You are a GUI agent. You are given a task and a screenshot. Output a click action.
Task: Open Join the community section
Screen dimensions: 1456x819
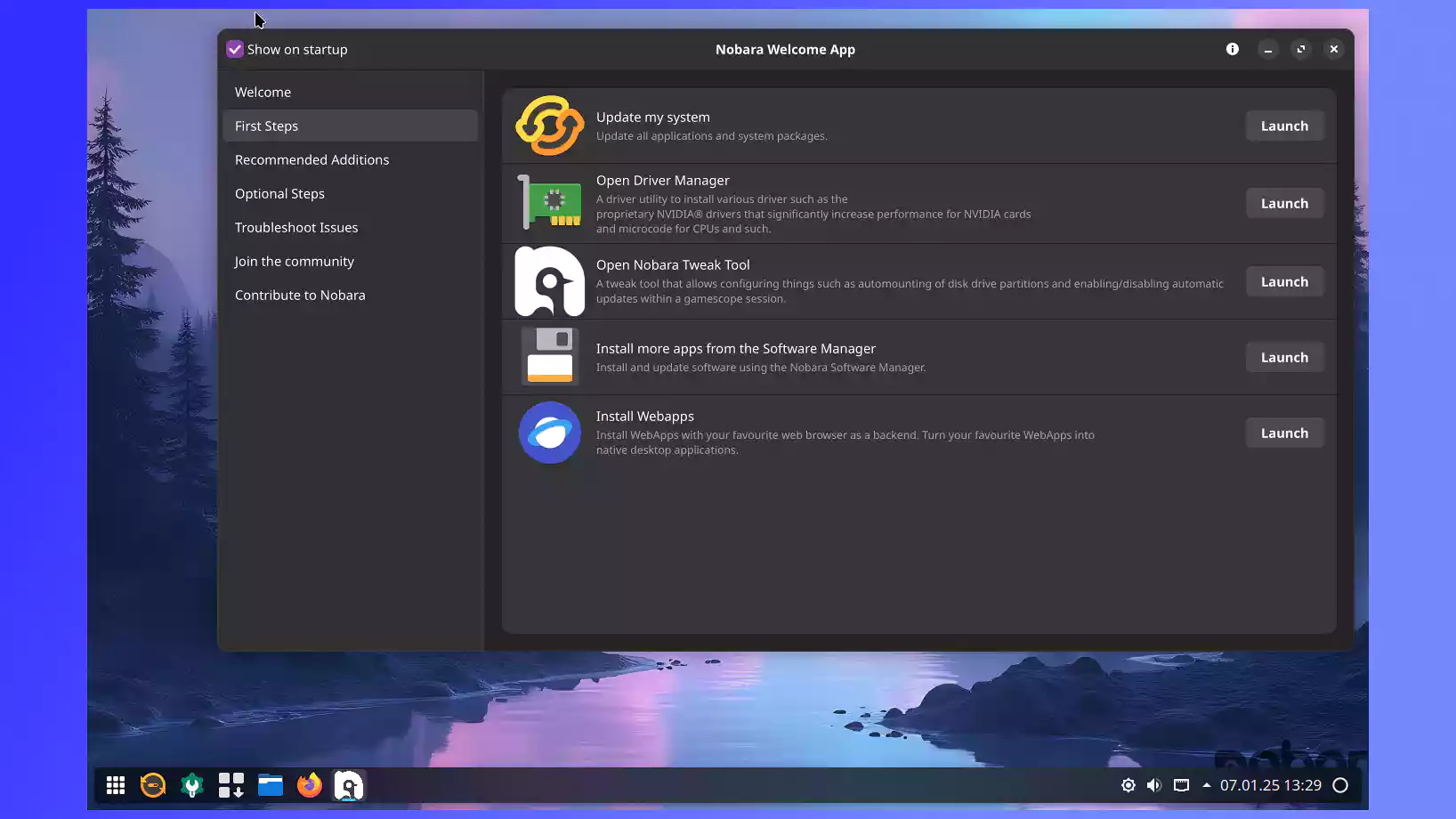click(x=351, y=262)
